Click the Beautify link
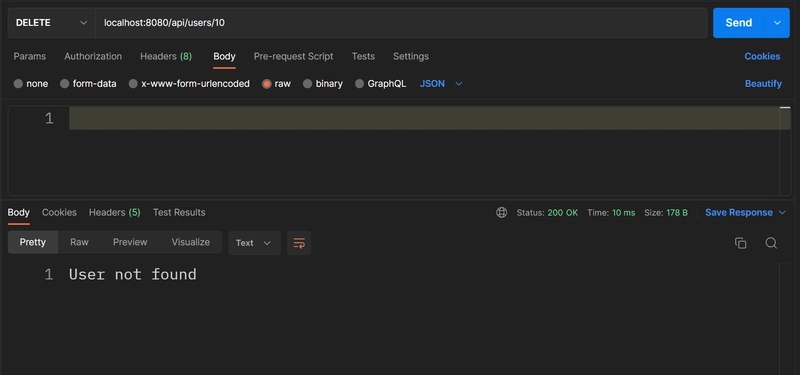 pyautogui.click(x=763, y=84)
